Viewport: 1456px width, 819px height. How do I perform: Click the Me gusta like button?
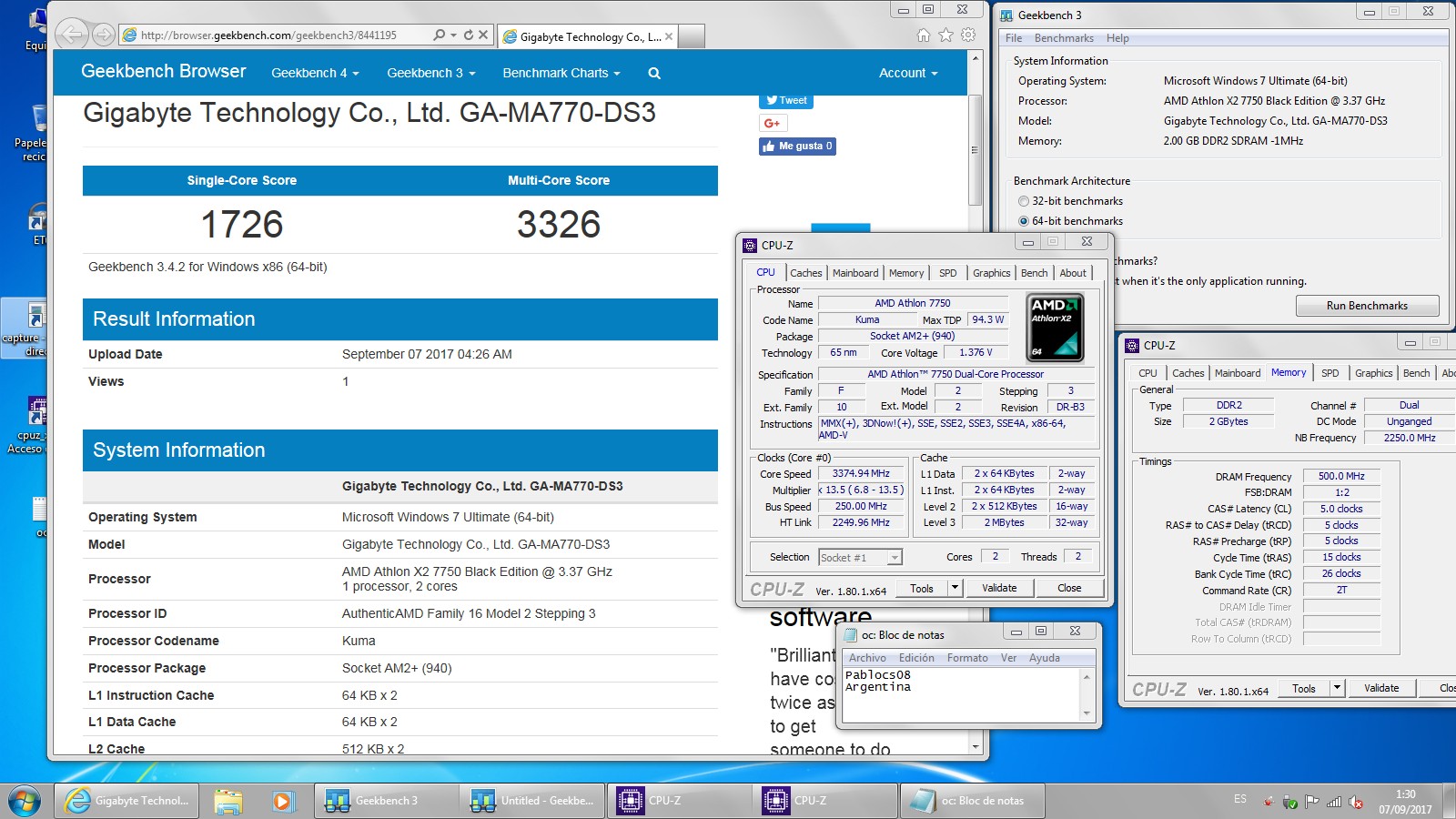coord(798,146)
